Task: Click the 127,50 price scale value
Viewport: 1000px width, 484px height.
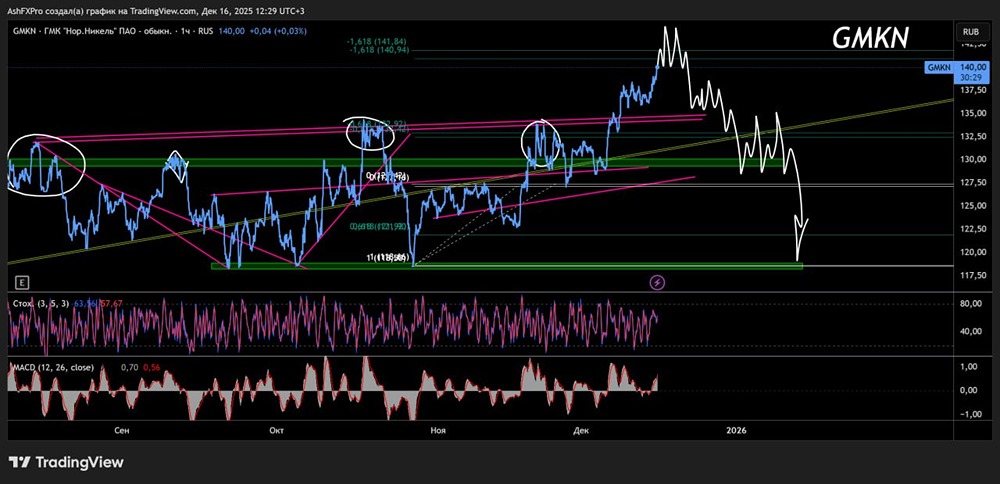Action: point(972,182)
